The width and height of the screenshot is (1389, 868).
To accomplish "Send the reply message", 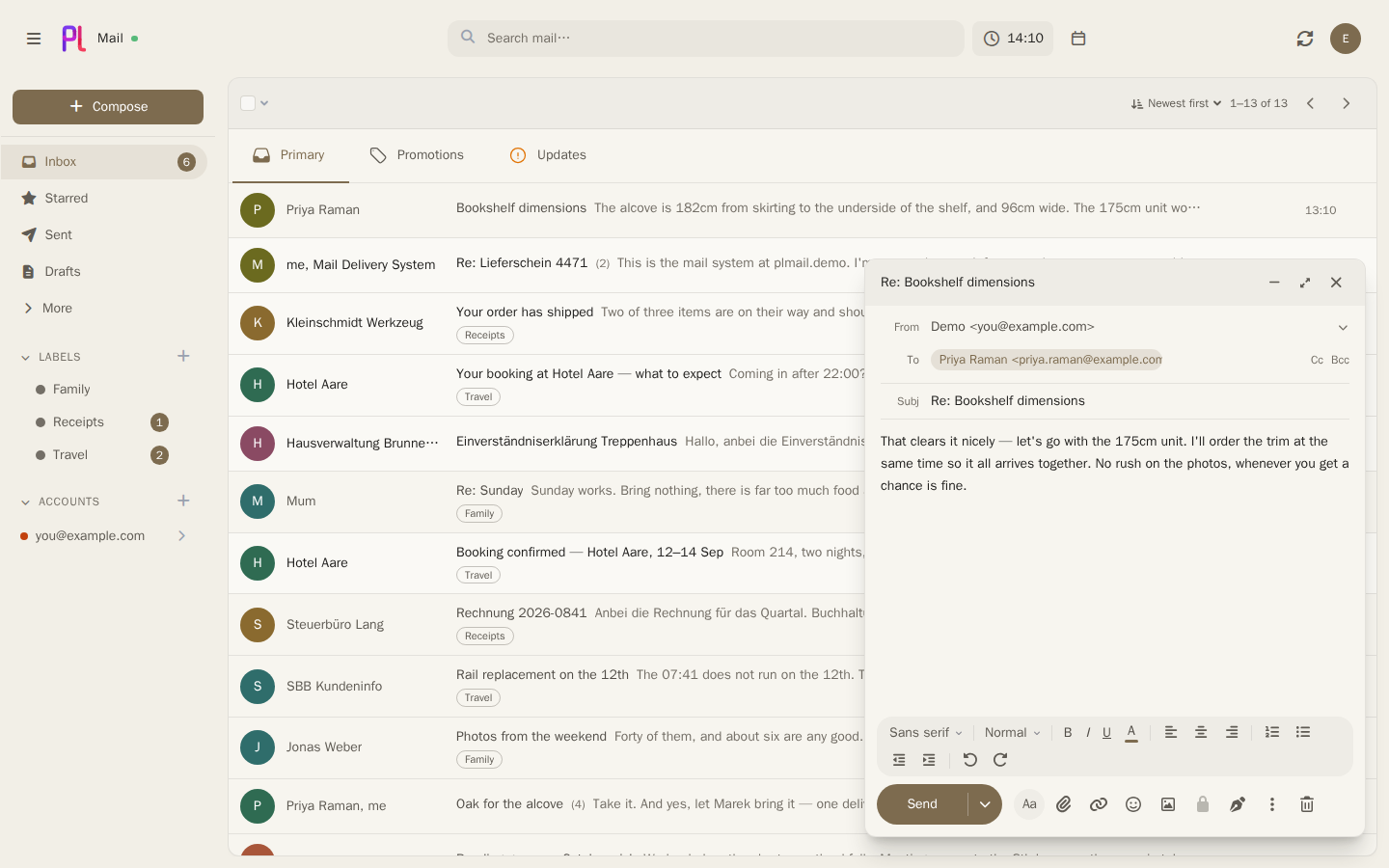I will [x=922, y=804].
